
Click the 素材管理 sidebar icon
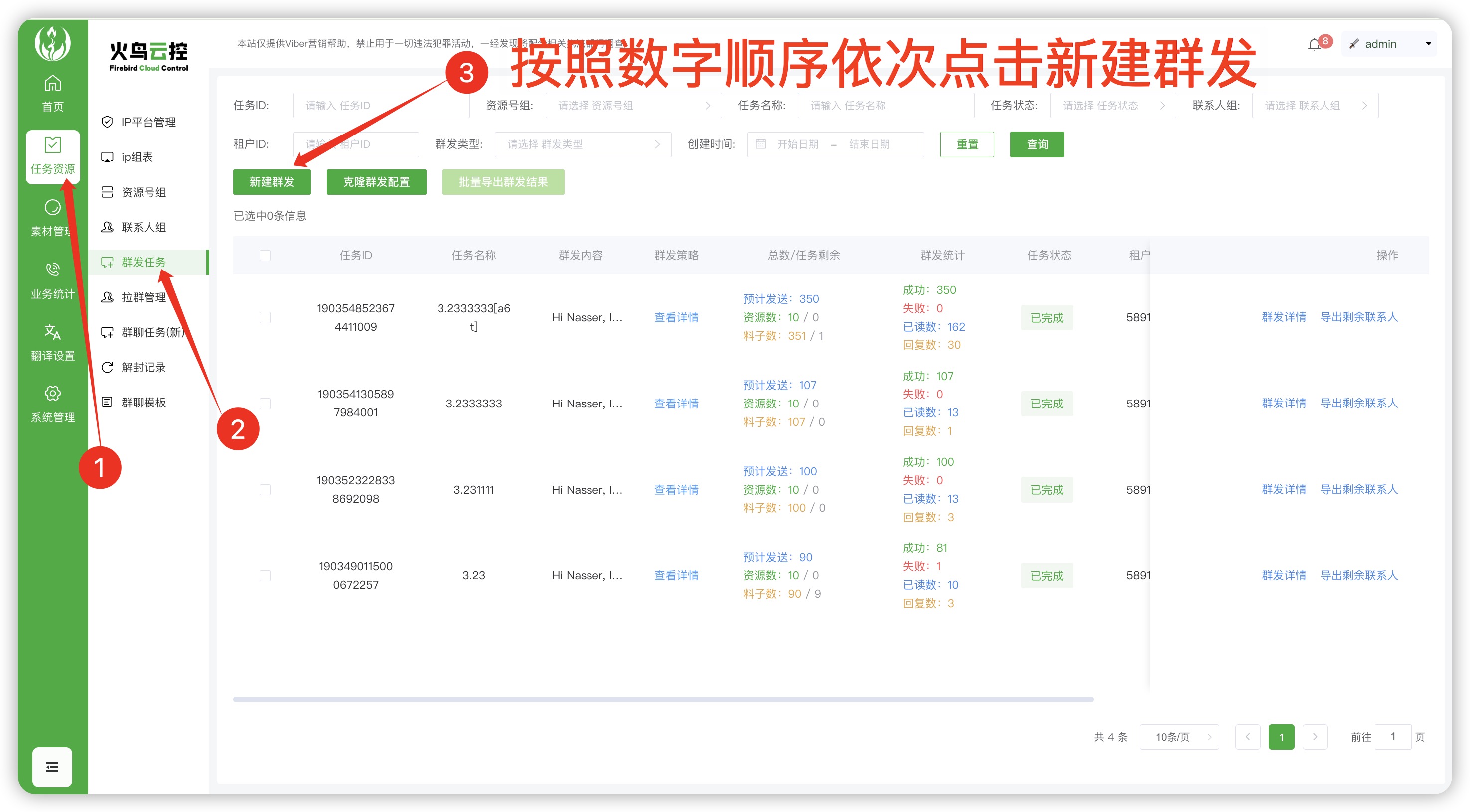point(52,208)
